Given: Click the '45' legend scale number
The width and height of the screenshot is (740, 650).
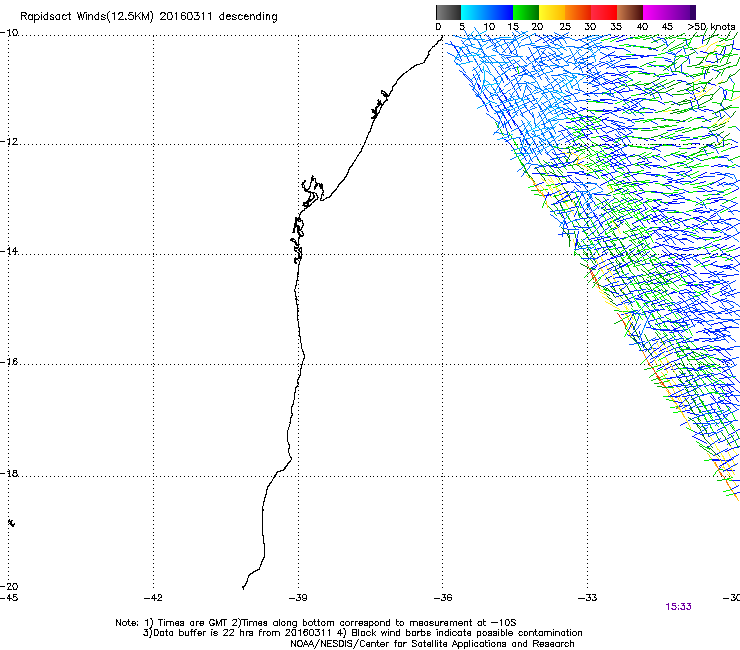Looking at the screenshot, I should click(x=667, y=27).
